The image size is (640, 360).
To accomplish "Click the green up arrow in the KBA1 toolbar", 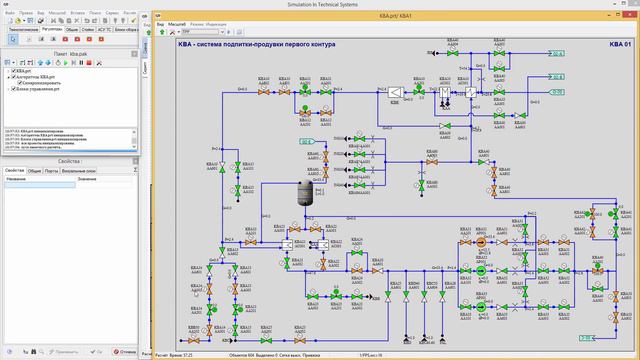I will click(162, 32).
